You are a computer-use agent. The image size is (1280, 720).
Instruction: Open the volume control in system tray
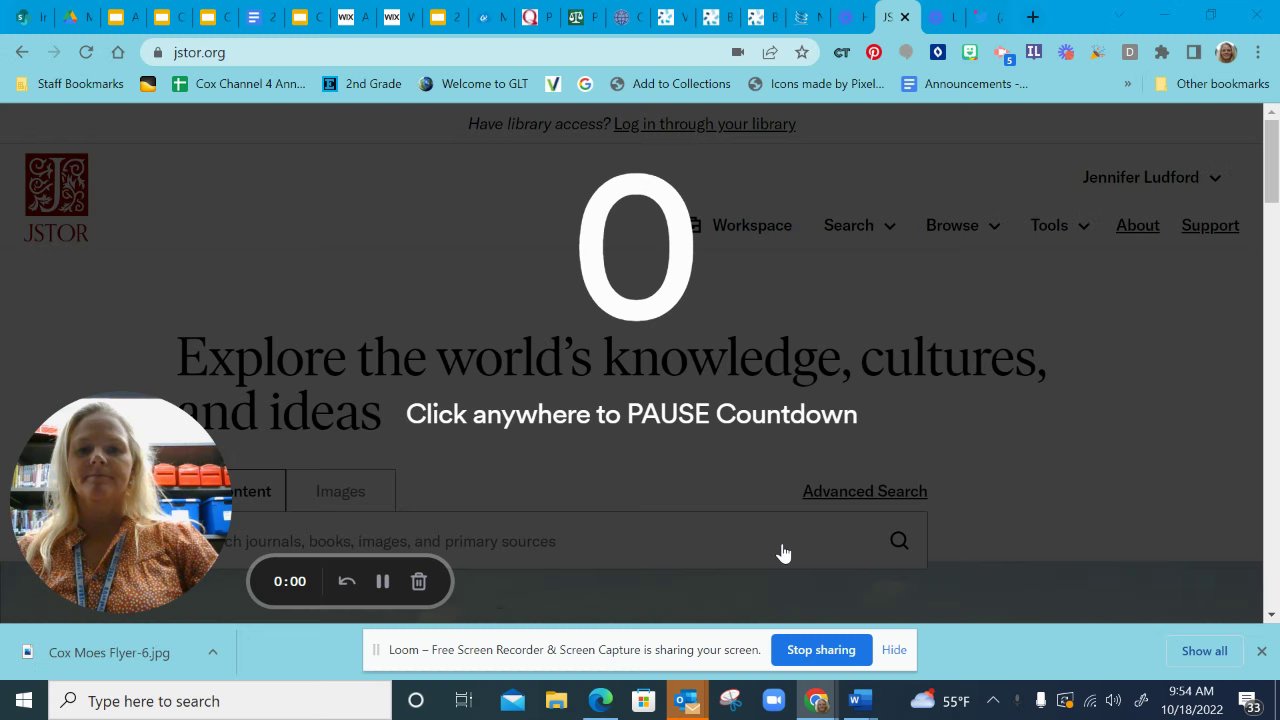(x=1113, y=701)
